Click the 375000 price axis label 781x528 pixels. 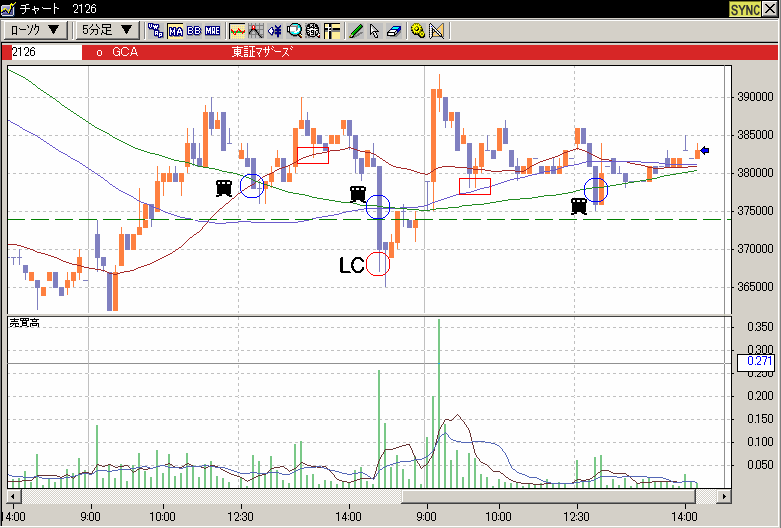tap(755, 211)
